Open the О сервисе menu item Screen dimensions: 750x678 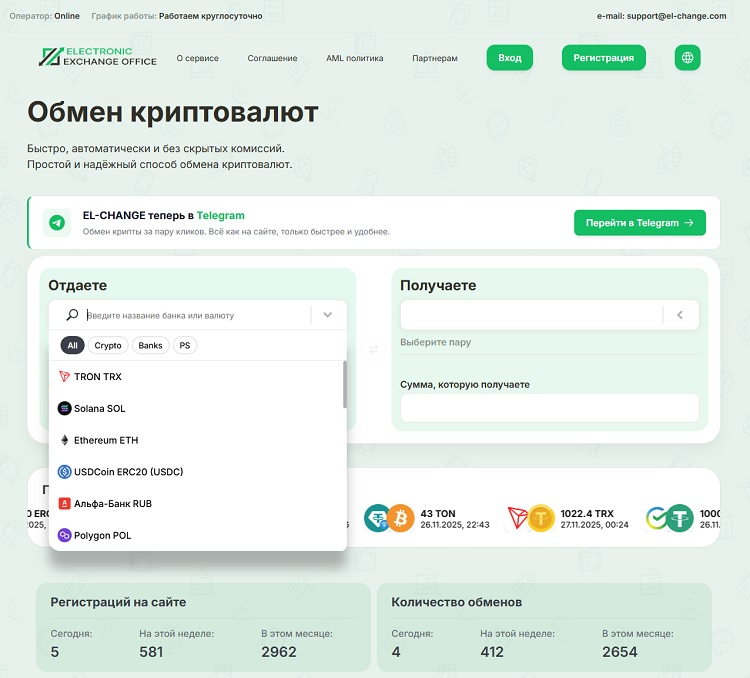pos(197,58)
